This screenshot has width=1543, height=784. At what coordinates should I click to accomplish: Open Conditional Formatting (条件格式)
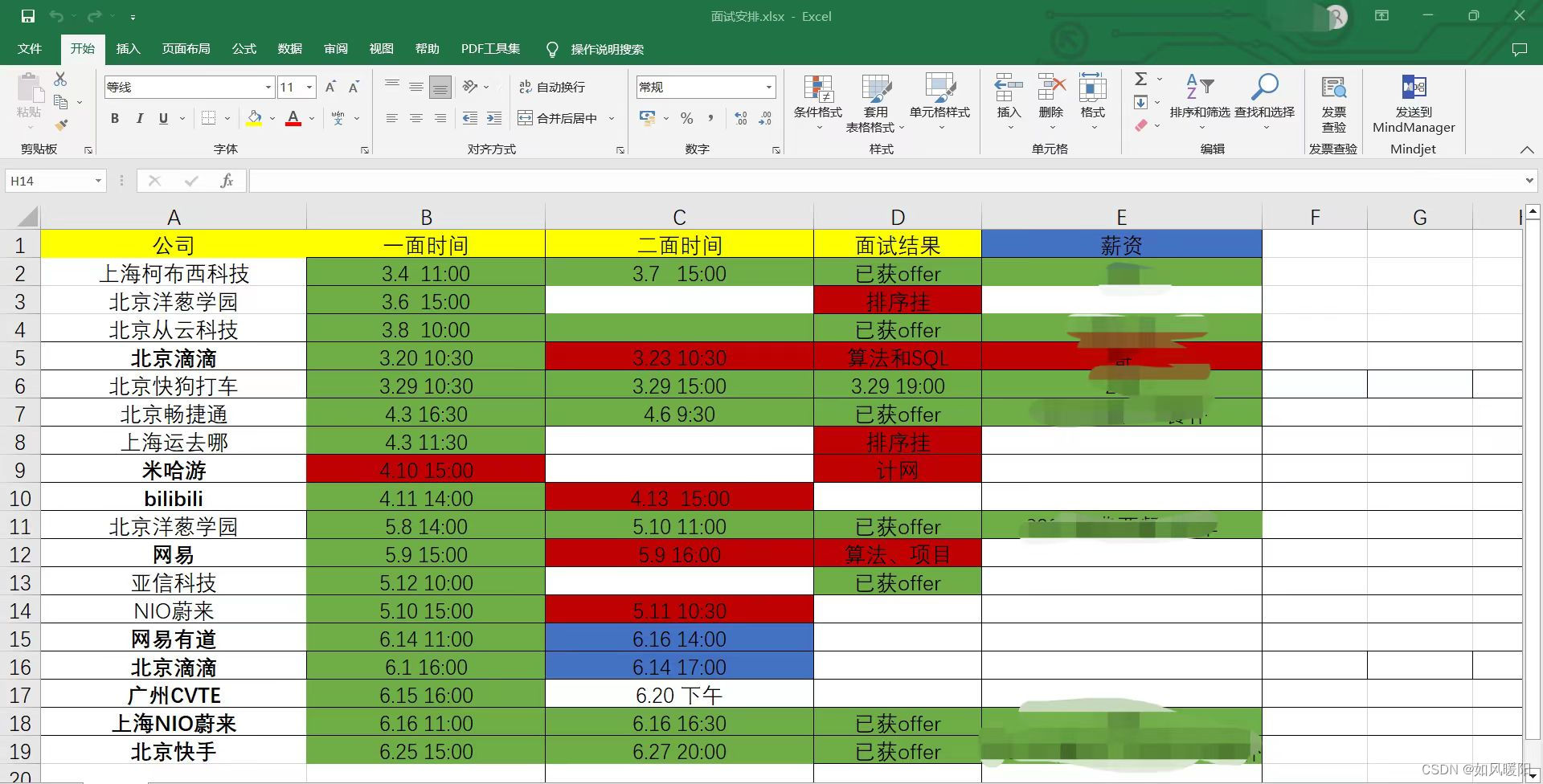click(x=818, y=102)
